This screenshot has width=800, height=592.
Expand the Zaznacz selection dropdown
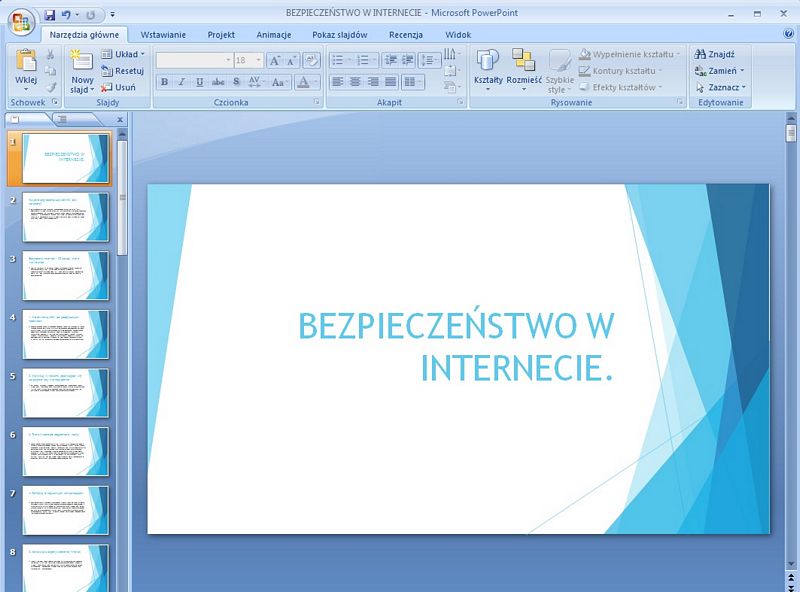tap(722, 87)
